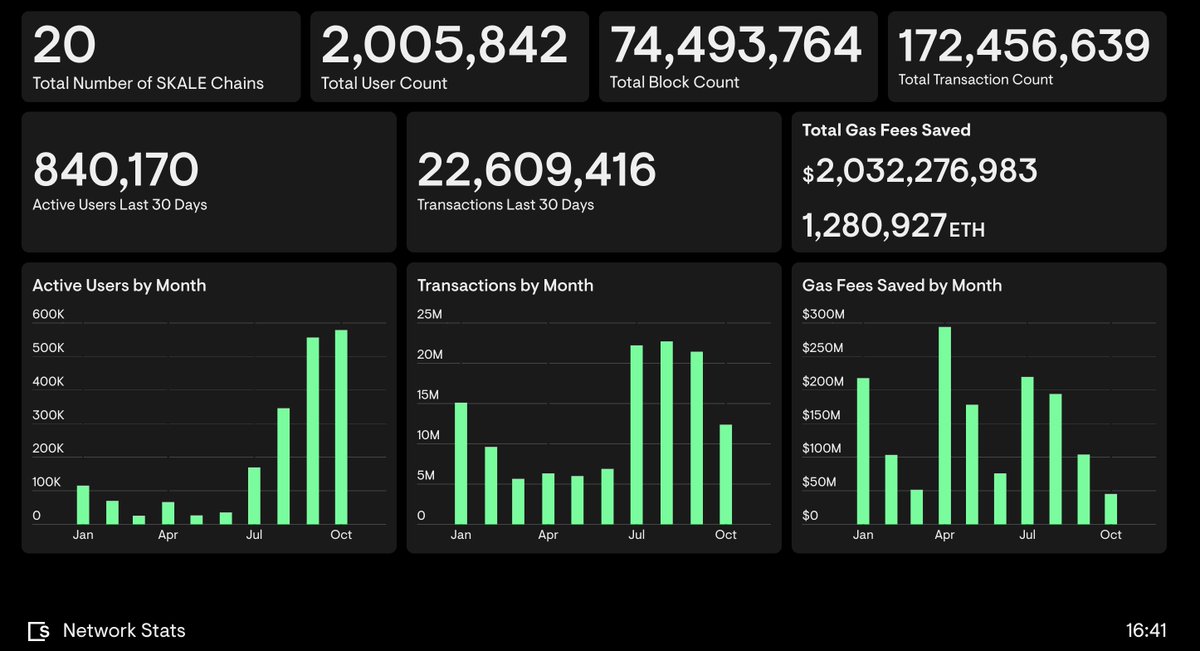This screenshot has width=1200, height=651.
Task: Click the $0 axis label
Action: tap(810, 516)
